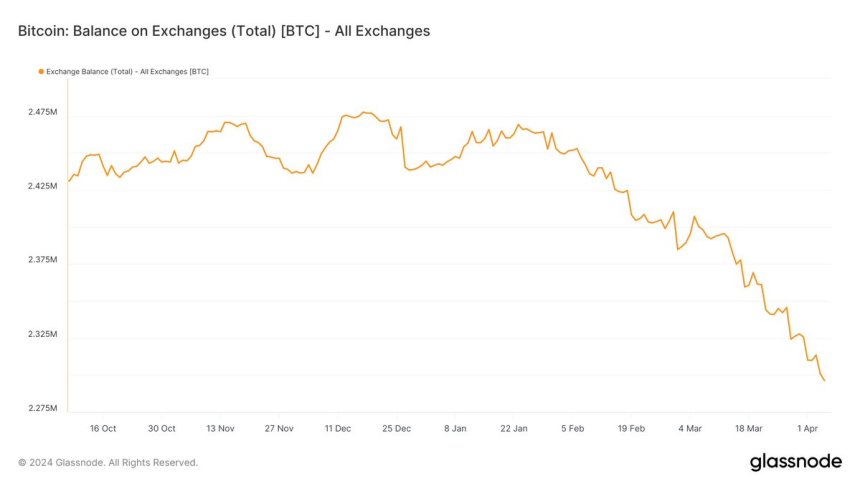Click the orange legend dot marker

[x=41, y=72]
